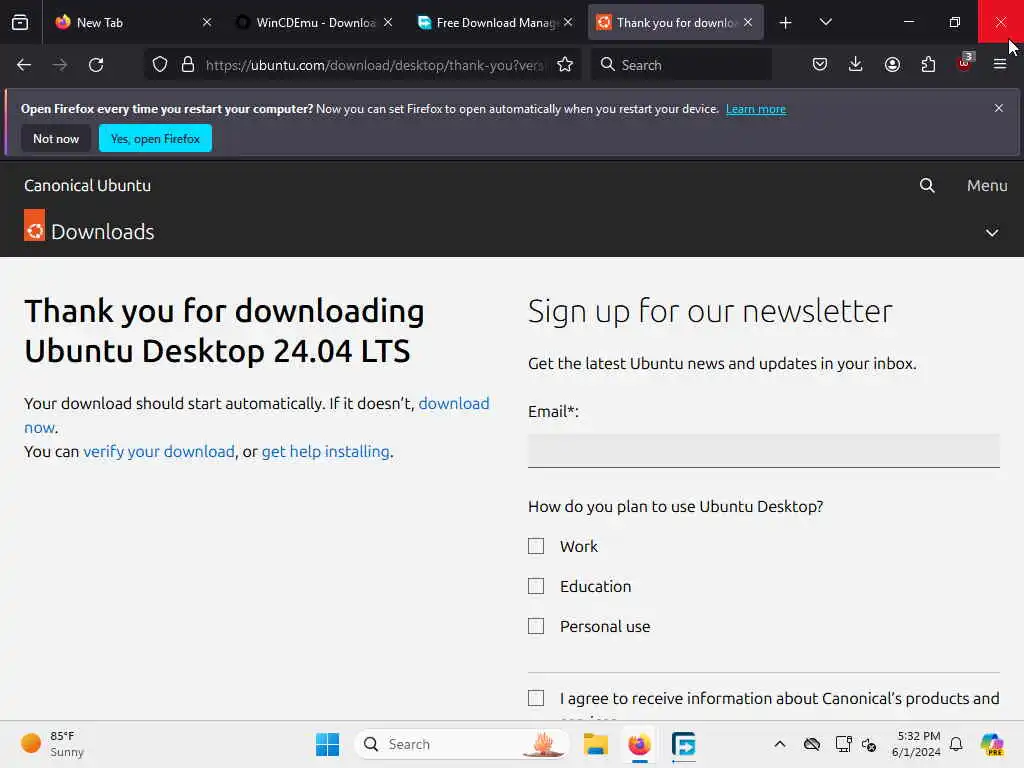Click the Canonical Ubuntu site title
This screenshot has width=1024, height=768.
tap(88, 185)
